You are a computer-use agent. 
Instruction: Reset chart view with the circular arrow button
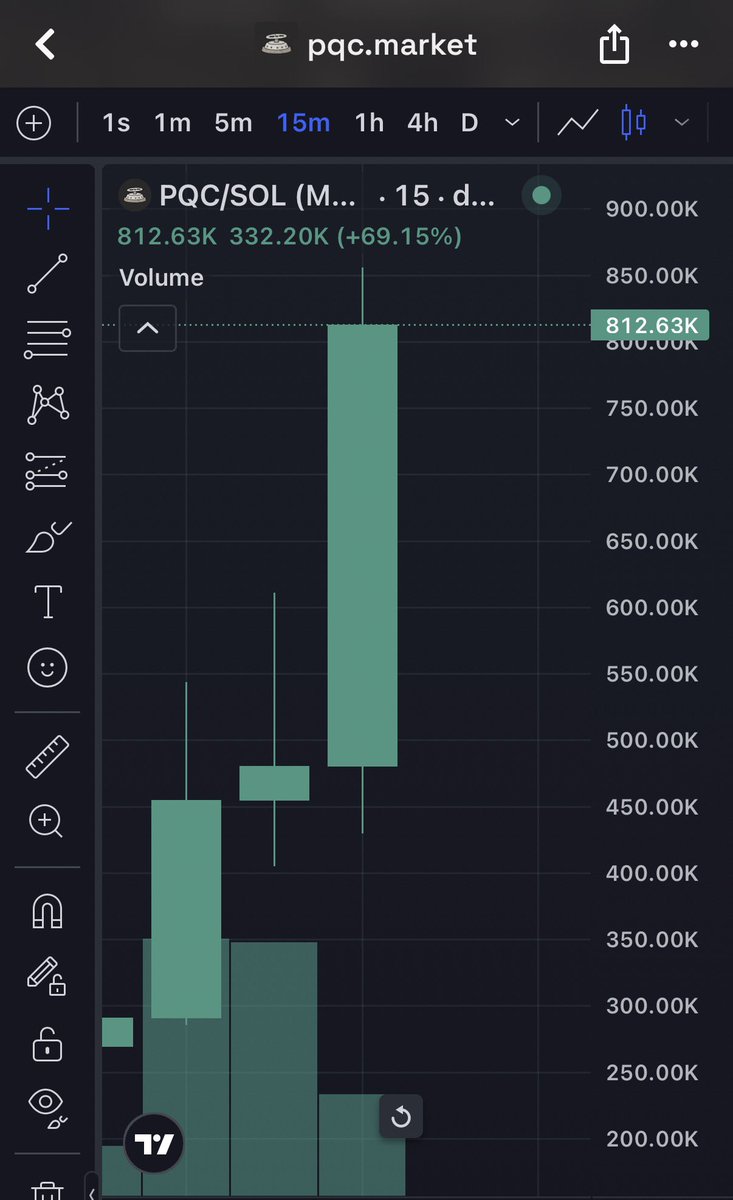401,1116
